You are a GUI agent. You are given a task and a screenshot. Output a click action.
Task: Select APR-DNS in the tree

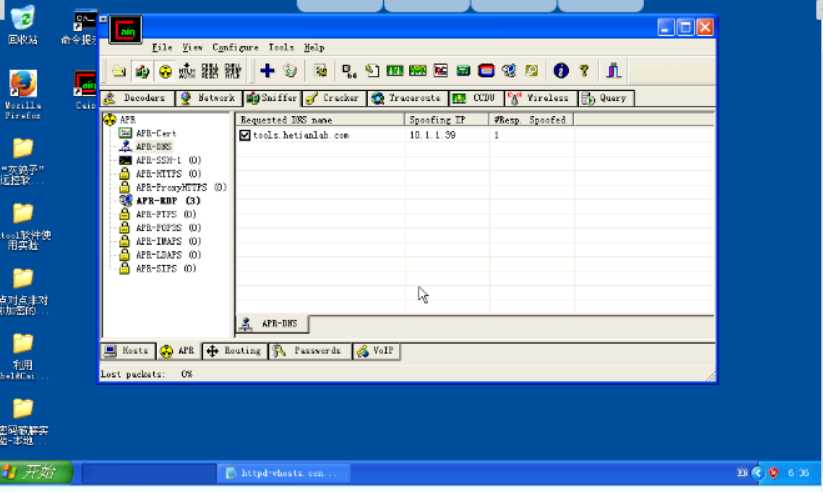pyautogui.click(x=154, y=146)
